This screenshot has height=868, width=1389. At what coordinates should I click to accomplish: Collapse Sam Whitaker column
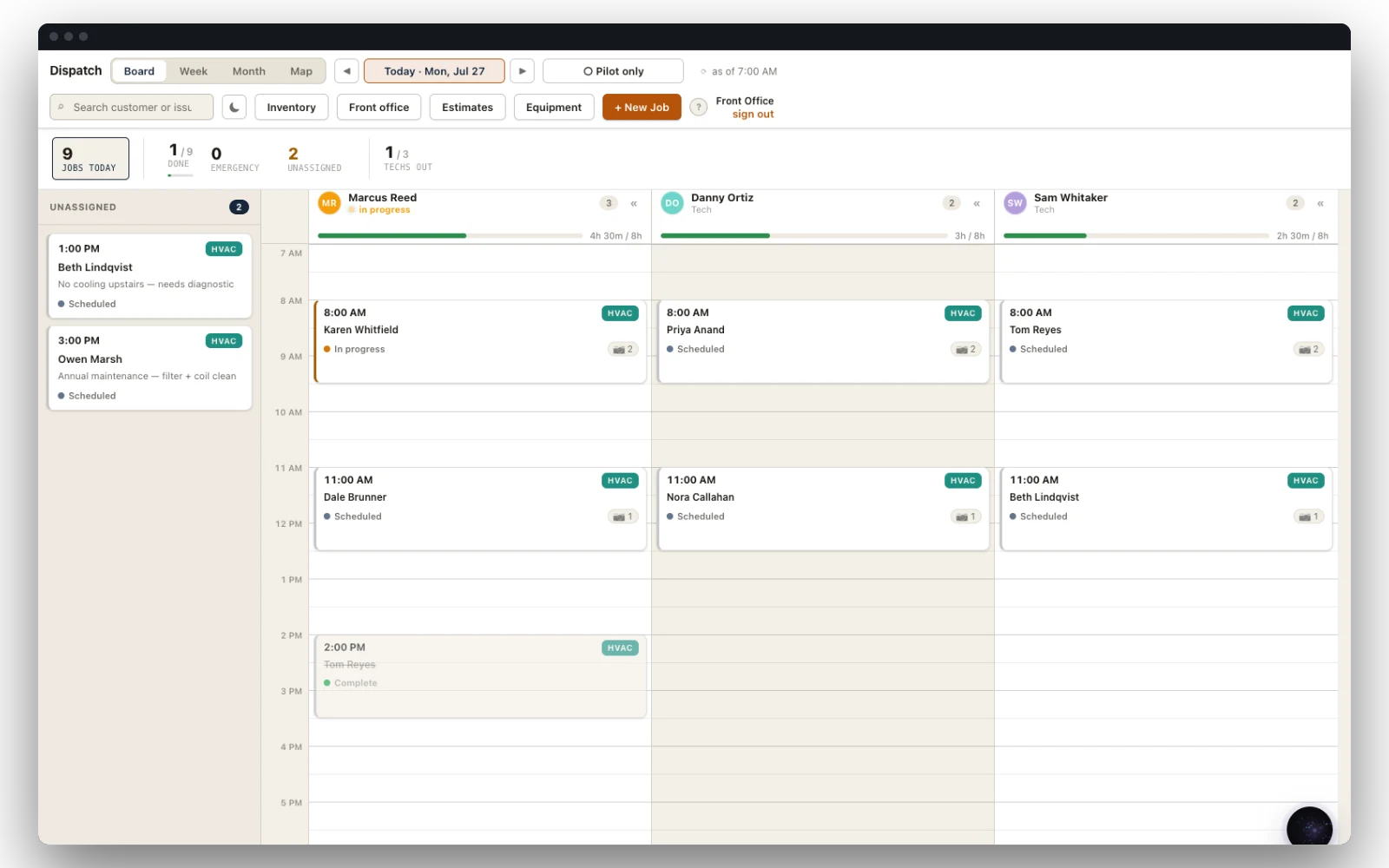click(x=1320, y=203)
